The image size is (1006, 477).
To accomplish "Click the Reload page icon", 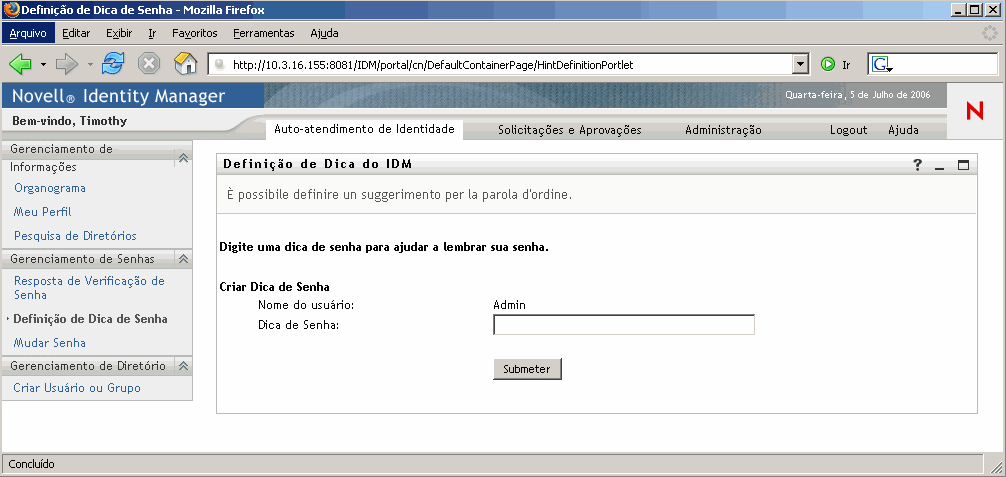I will [x=113, y=64].
